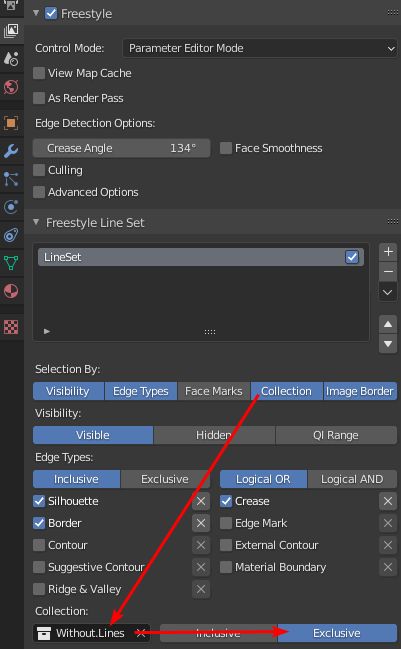Open the Physics properties tab icon
Screen dimensions: 401x649
[x=11, y=207]
